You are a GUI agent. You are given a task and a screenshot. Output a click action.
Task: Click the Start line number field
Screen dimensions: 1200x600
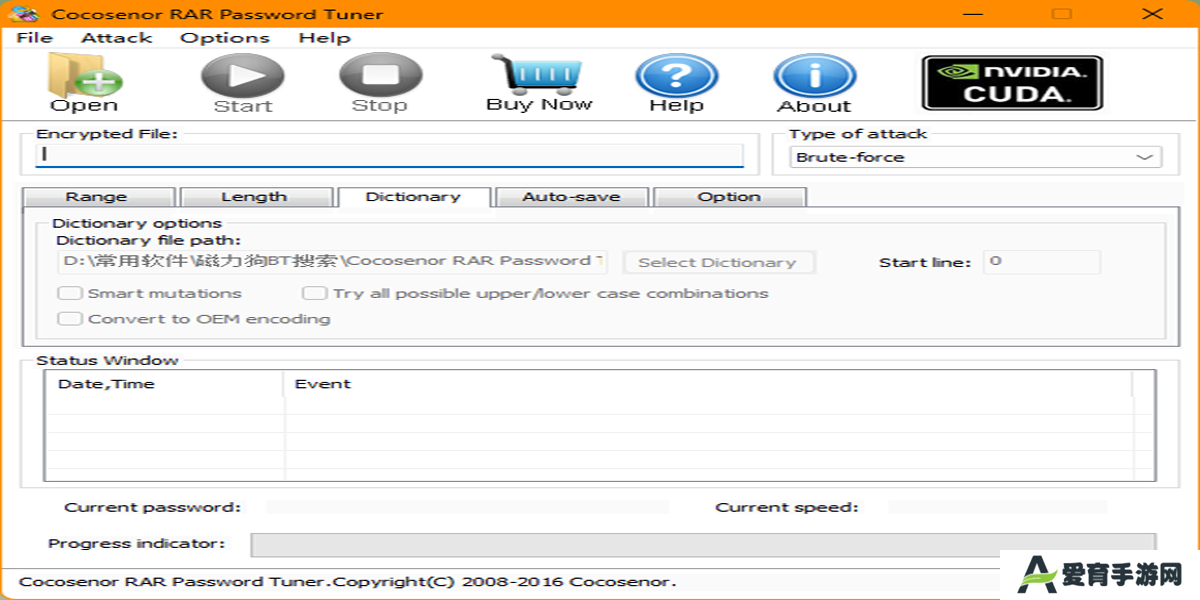(x=1042, y=262)
